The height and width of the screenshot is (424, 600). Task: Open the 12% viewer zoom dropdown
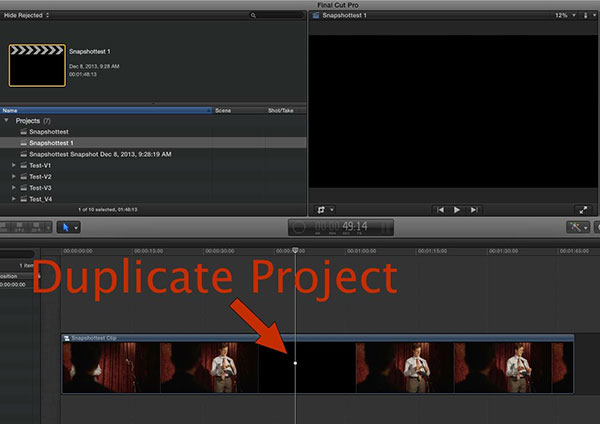pos(566,15)
